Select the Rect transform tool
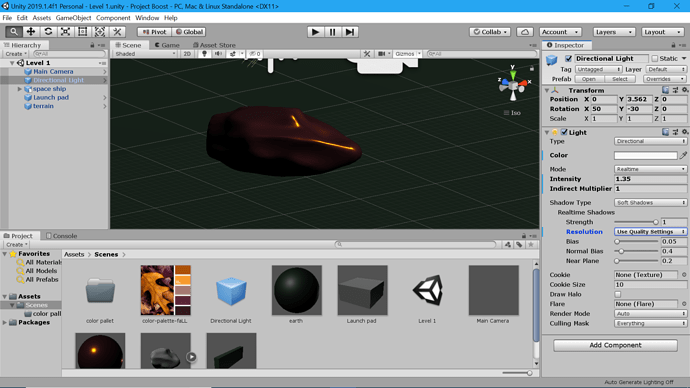690x388 pixels. coord(82,32)
